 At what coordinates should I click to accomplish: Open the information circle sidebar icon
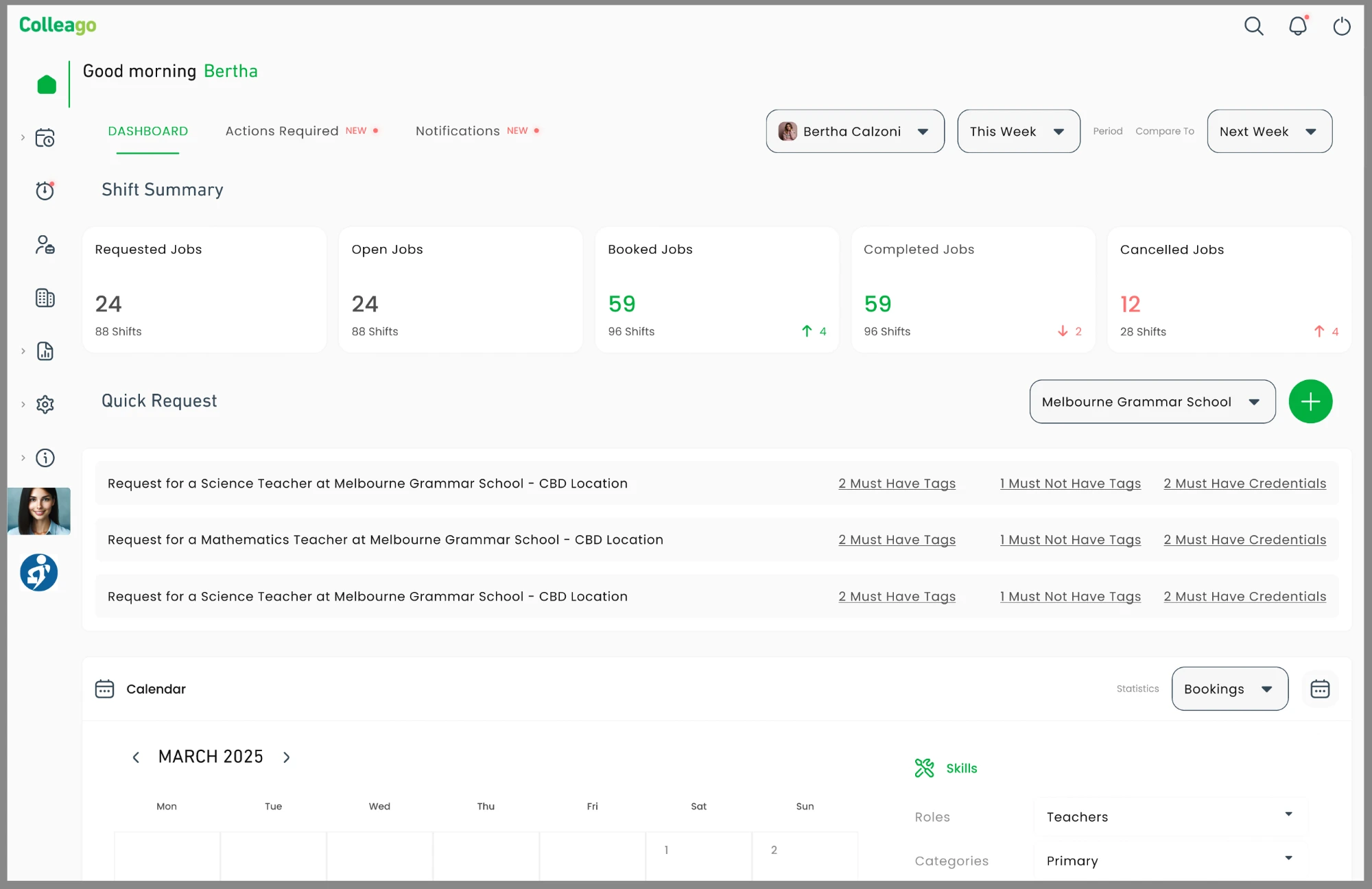coord(45,458)
